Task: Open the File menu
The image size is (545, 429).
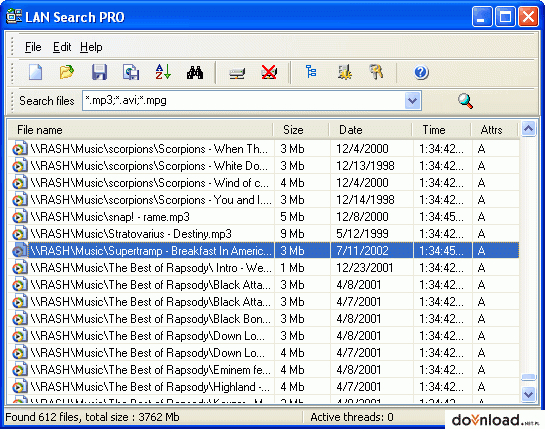Action: [33, 47]
